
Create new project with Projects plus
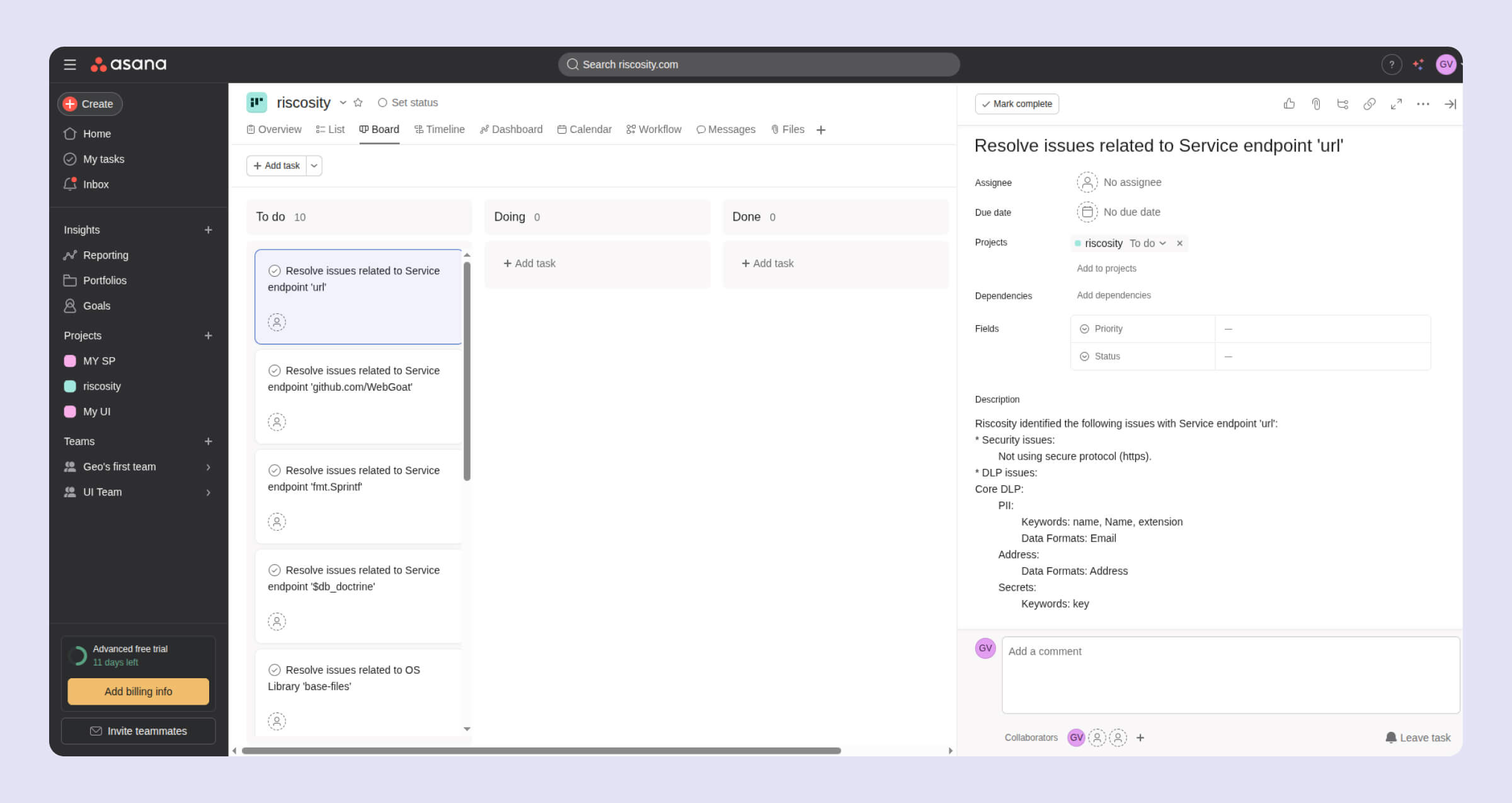[208, 336]
